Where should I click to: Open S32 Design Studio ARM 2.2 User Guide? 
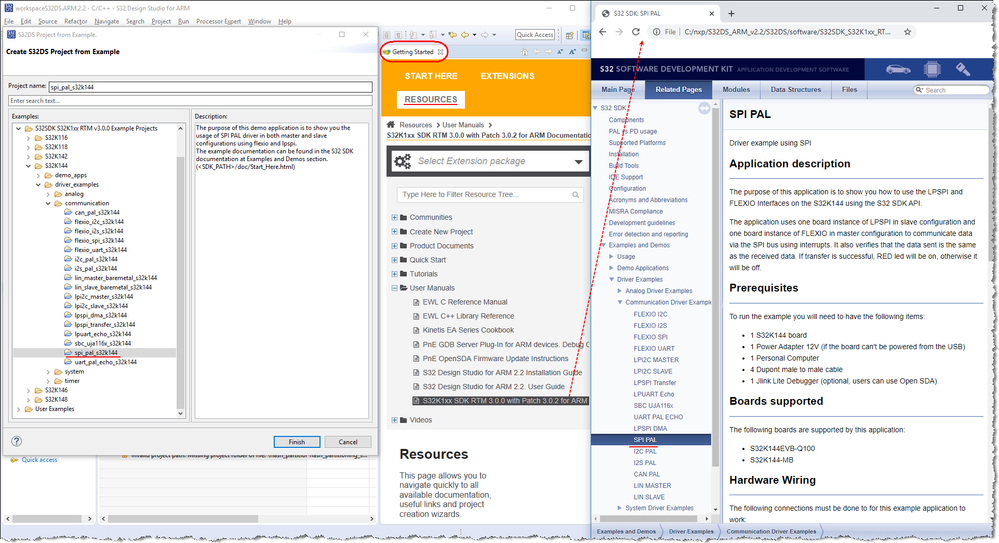[493, 387]
